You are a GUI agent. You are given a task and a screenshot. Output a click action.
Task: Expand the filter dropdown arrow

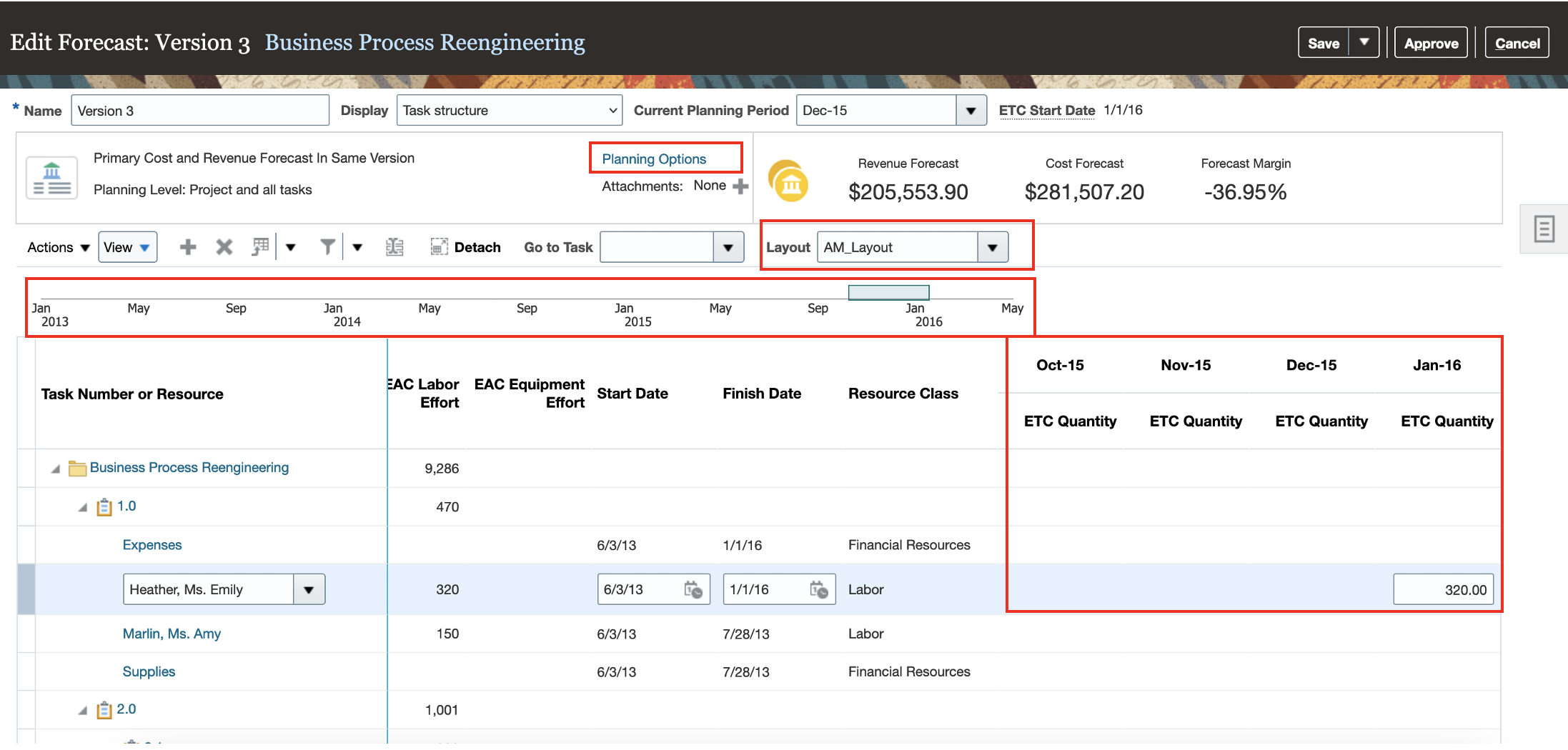coord(357,248)
